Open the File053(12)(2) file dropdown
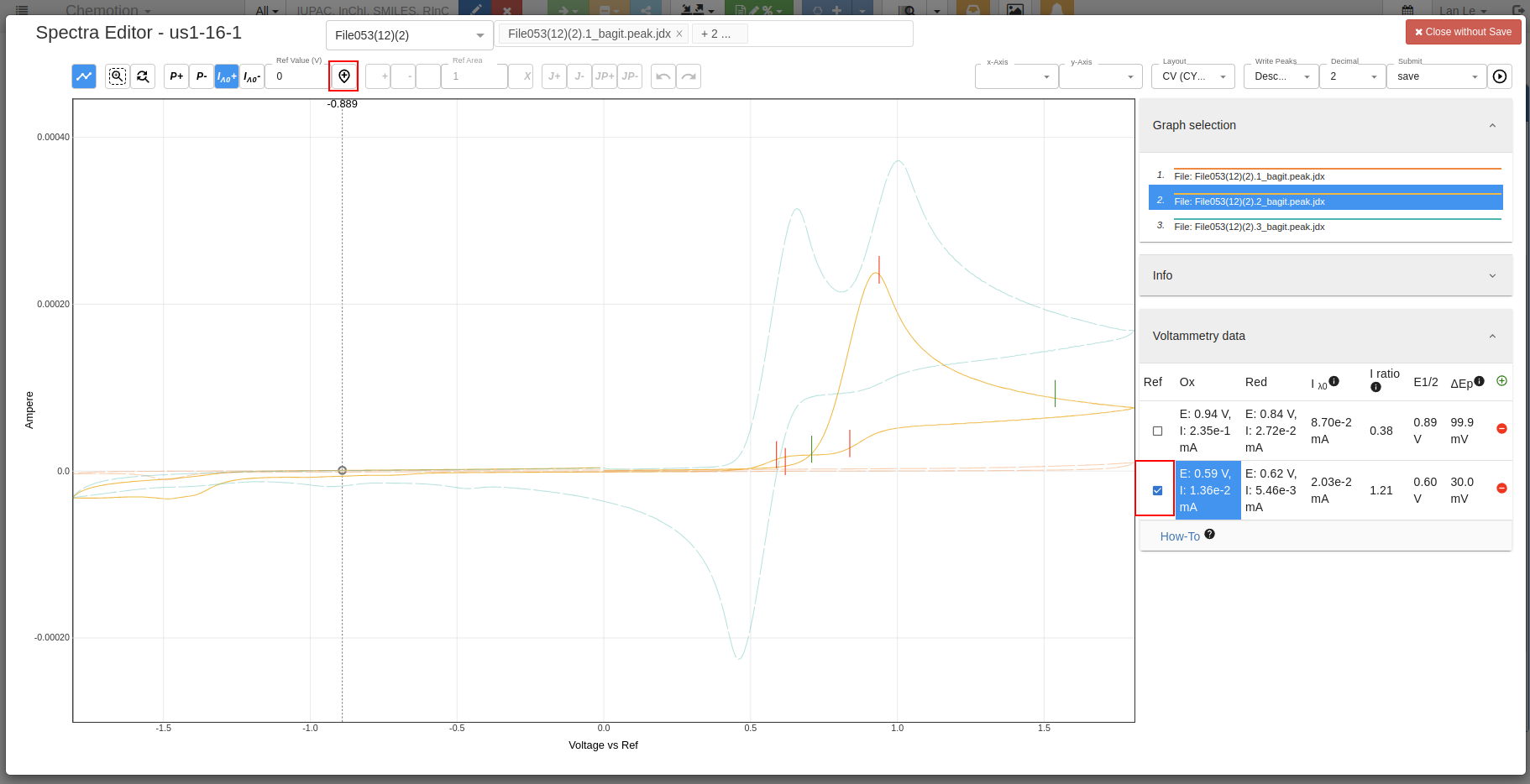 (x=409, y=35)
